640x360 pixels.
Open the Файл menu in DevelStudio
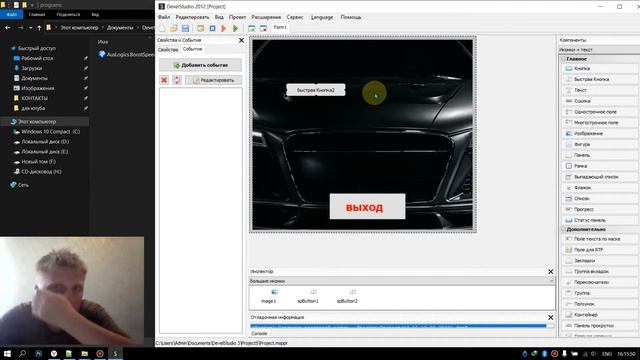(164, 17)
